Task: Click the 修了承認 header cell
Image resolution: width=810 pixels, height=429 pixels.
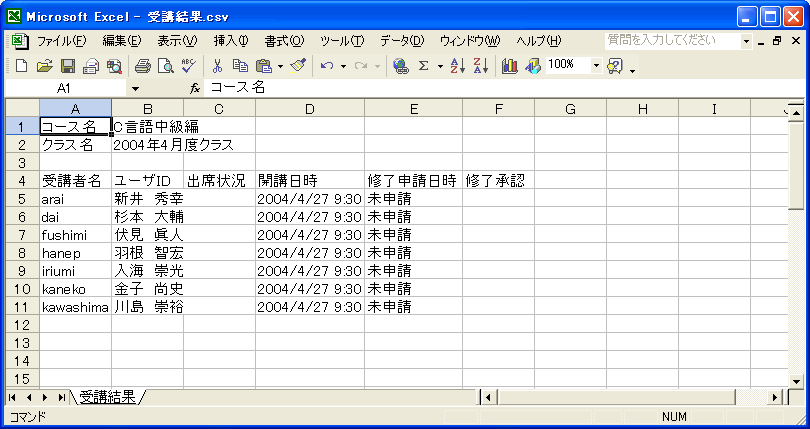Action: [499, 181]
